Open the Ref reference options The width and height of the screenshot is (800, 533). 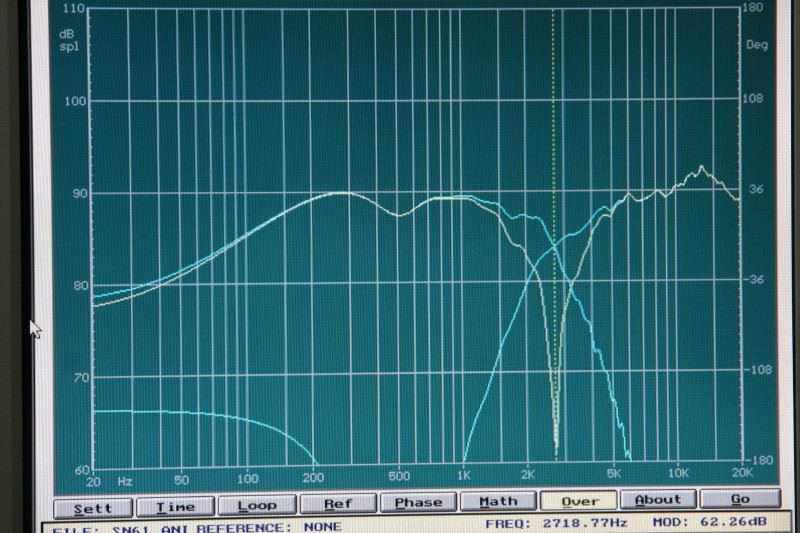[x=338, y=502]
